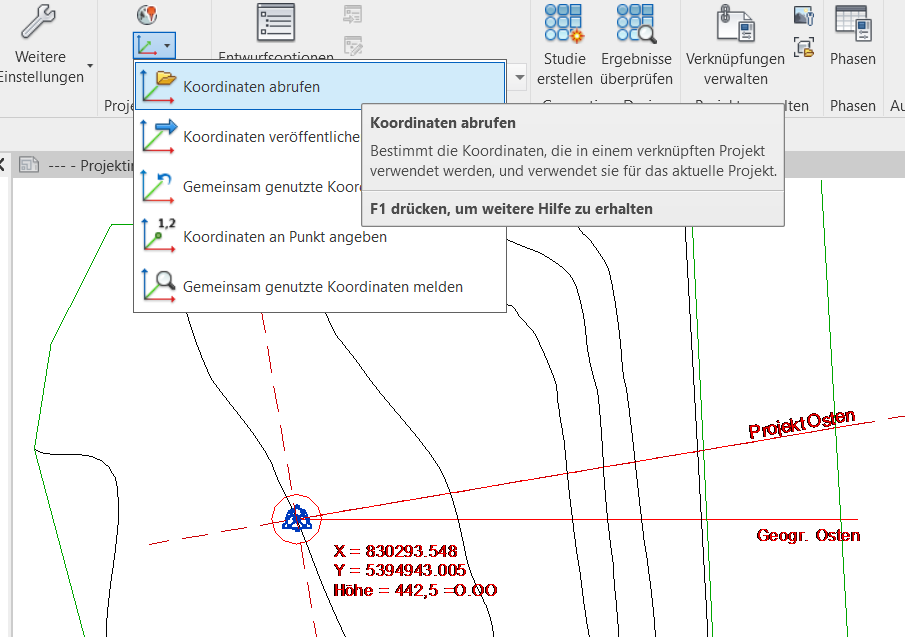Choose Gemeinsam genutzte Koordinaten melden

pos(322,287)
